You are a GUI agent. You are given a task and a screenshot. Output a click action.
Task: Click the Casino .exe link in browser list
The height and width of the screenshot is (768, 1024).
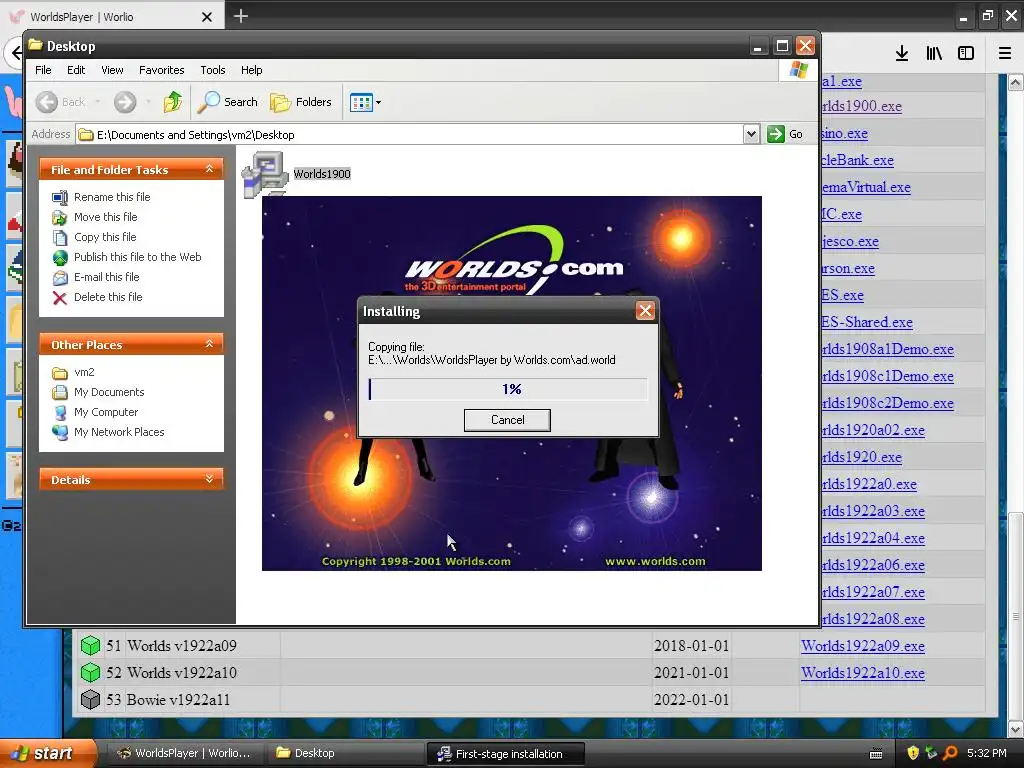(x=844, y=133)
